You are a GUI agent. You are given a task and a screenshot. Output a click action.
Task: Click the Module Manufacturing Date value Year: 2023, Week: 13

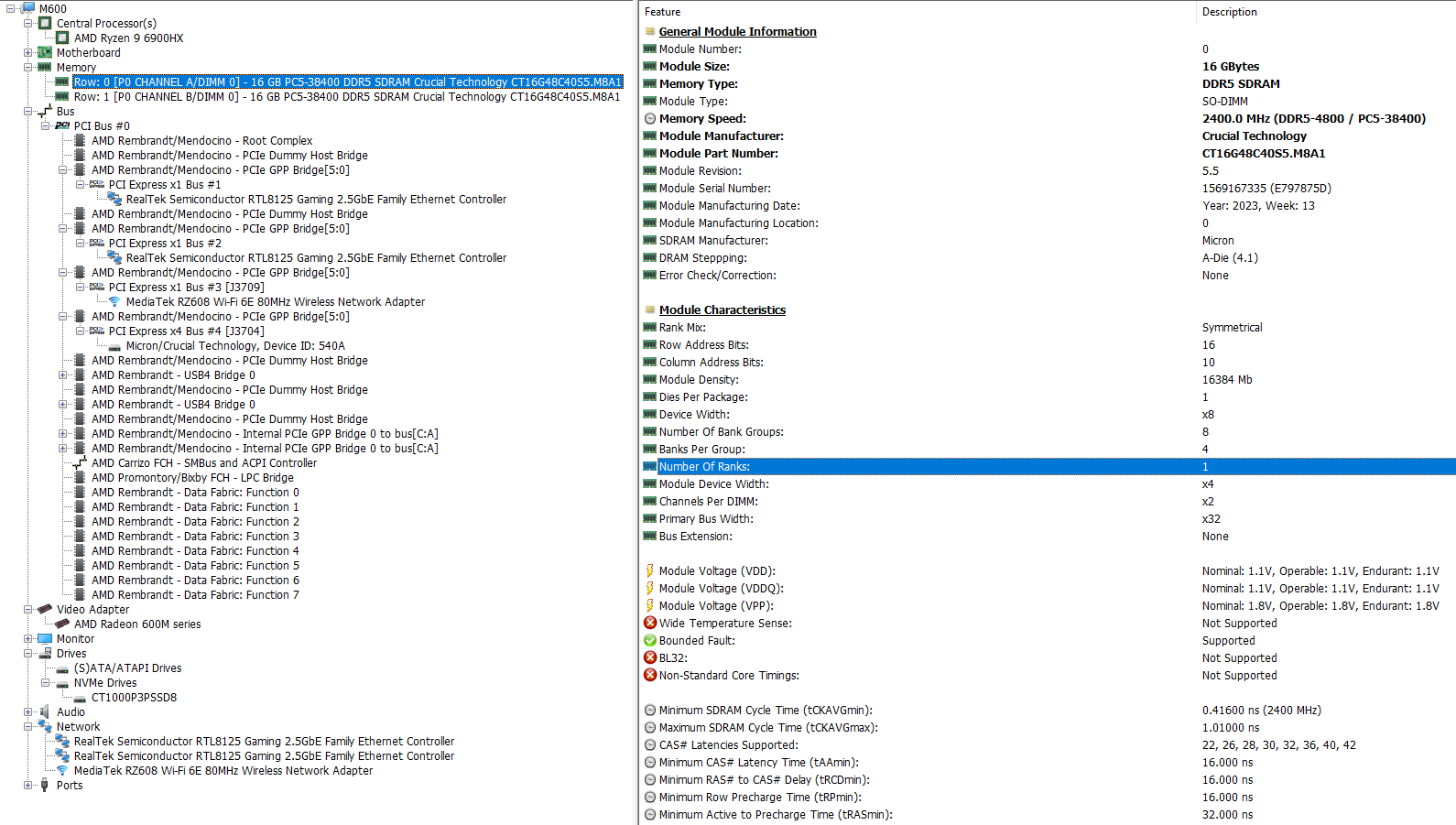click(x=1258, y=205)
